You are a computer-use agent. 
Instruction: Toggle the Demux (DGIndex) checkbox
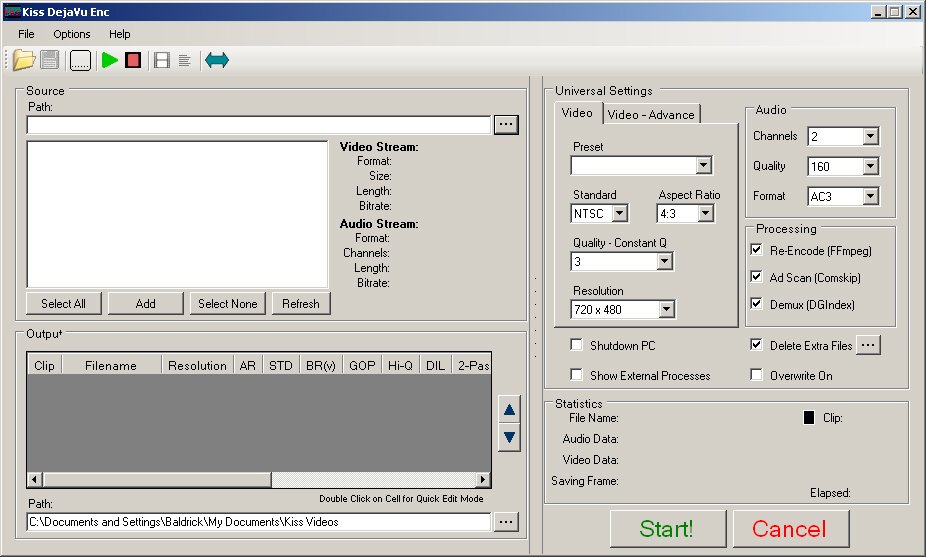756,304
